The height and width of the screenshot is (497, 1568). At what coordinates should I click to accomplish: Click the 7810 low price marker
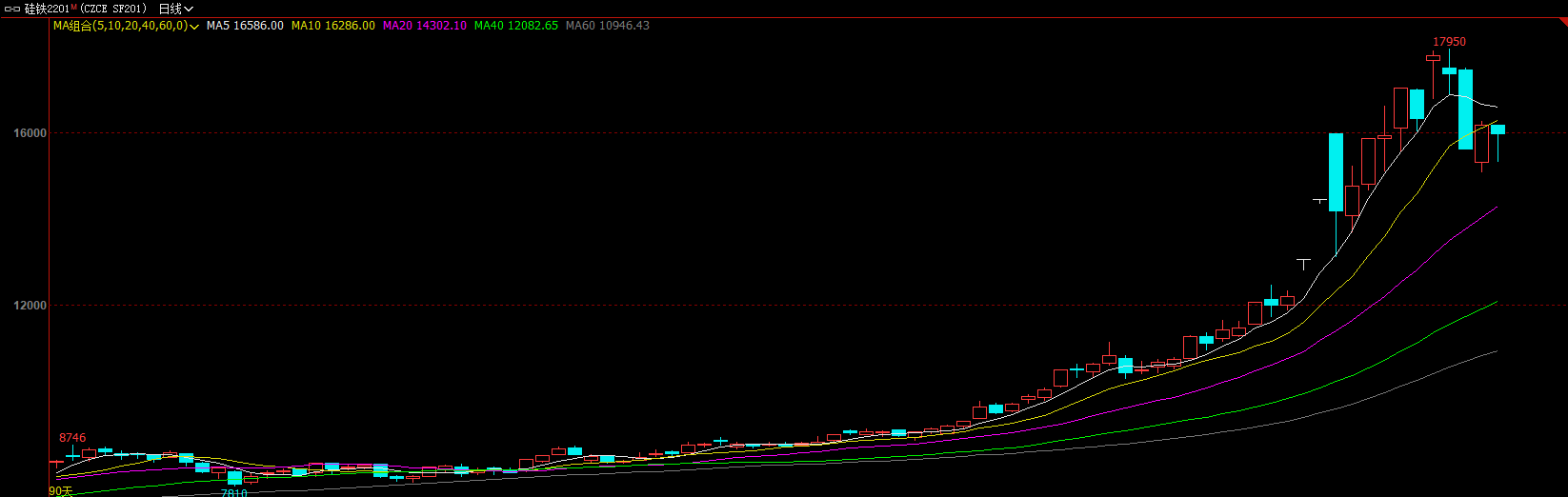click(234, 492)
